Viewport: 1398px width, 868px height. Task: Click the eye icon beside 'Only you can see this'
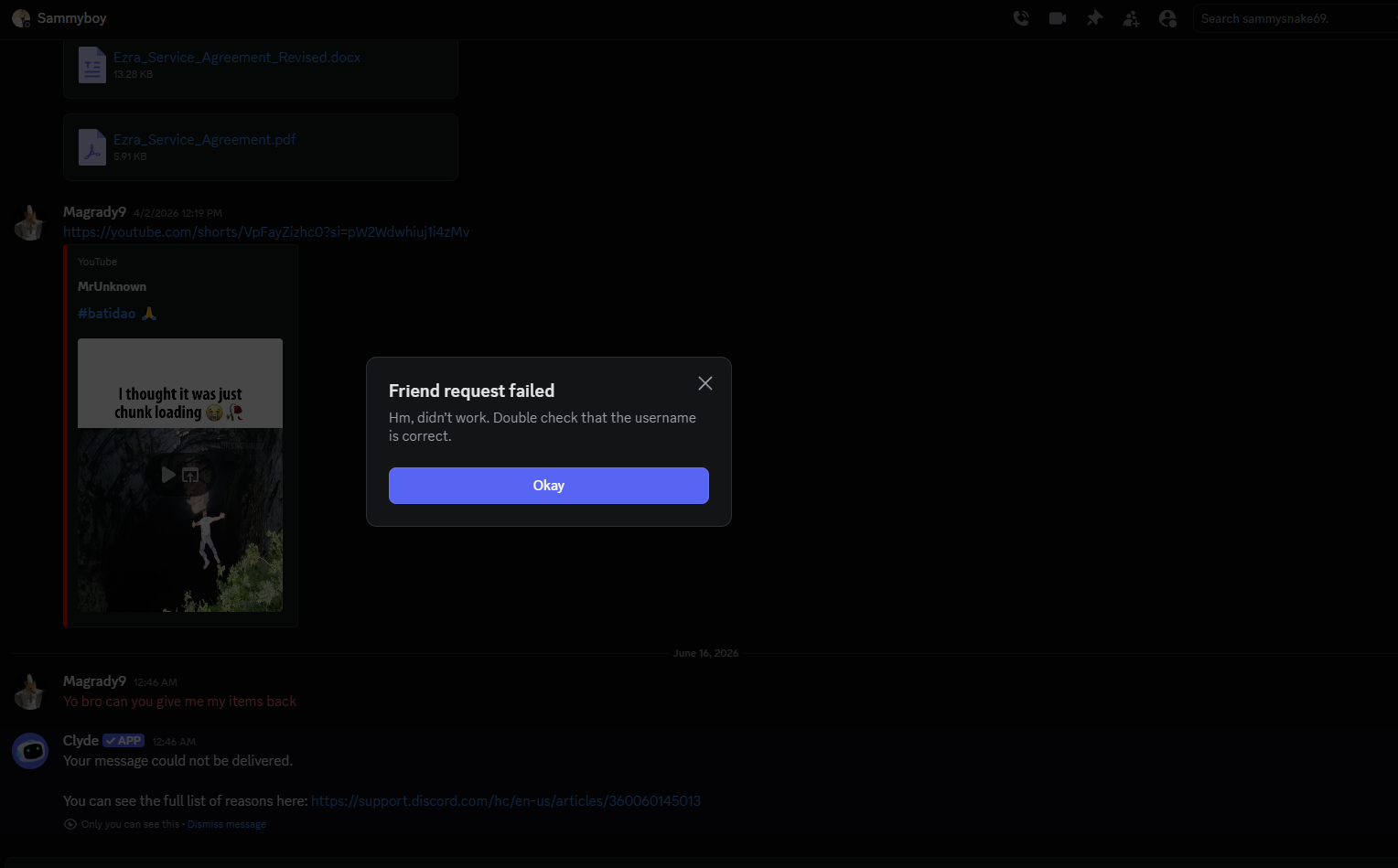(x=70, y=824)
